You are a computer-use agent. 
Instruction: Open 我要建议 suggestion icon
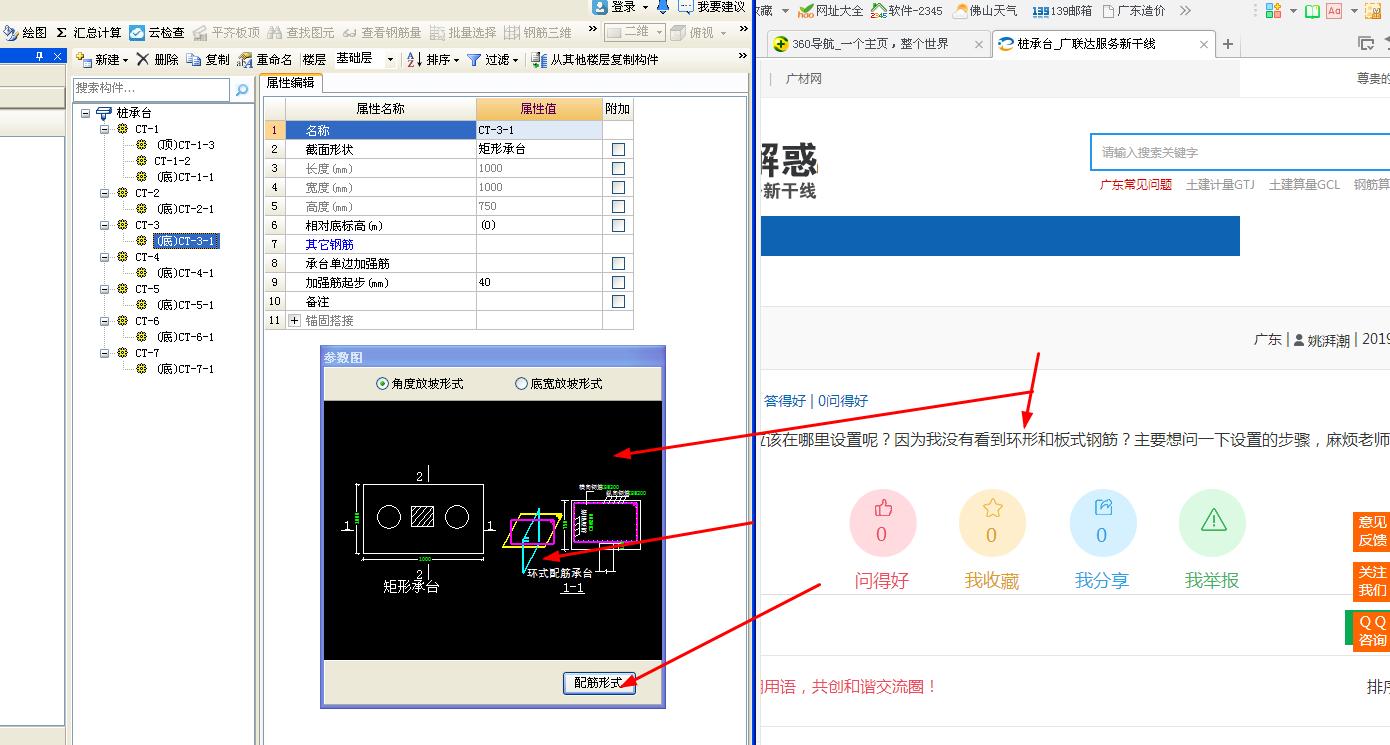(712, 7)
